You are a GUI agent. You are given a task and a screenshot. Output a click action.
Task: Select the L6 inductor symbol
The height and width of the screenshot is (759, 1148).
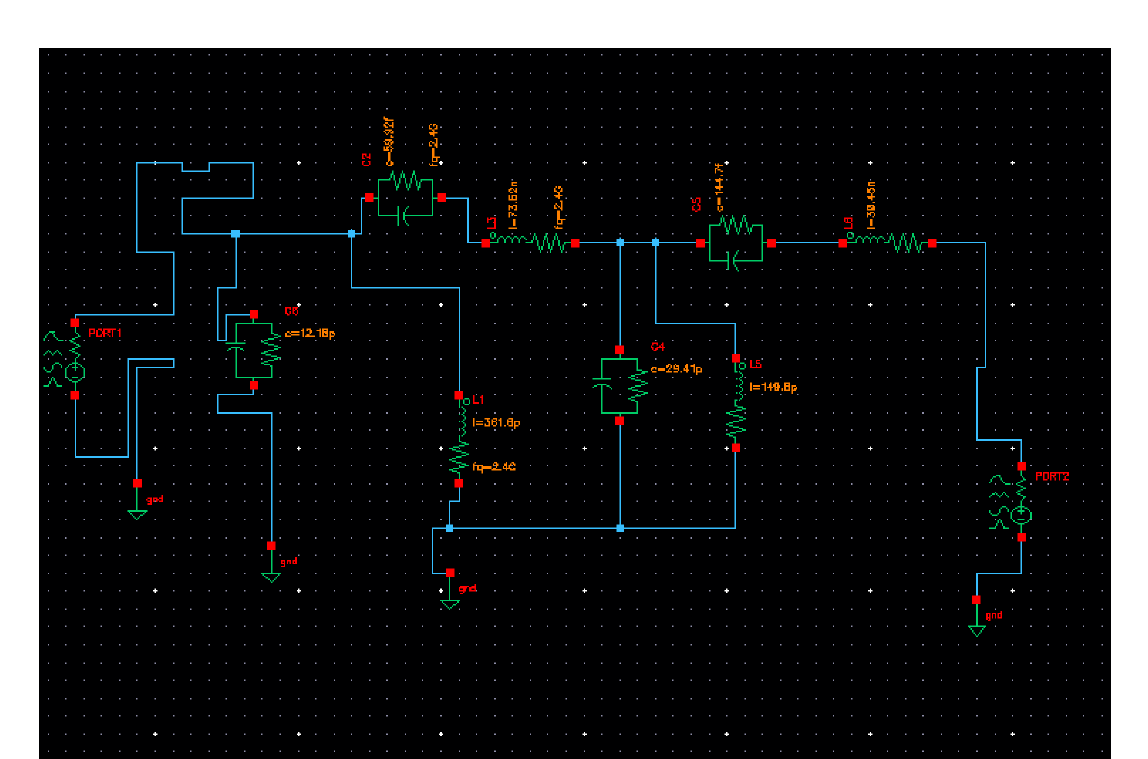click(x=887, y=242)
